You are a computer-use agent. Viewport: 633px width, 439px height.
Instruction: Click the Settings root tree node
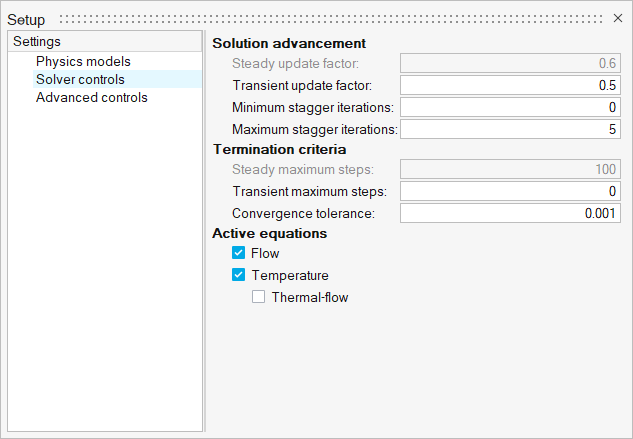coord(37,41)
